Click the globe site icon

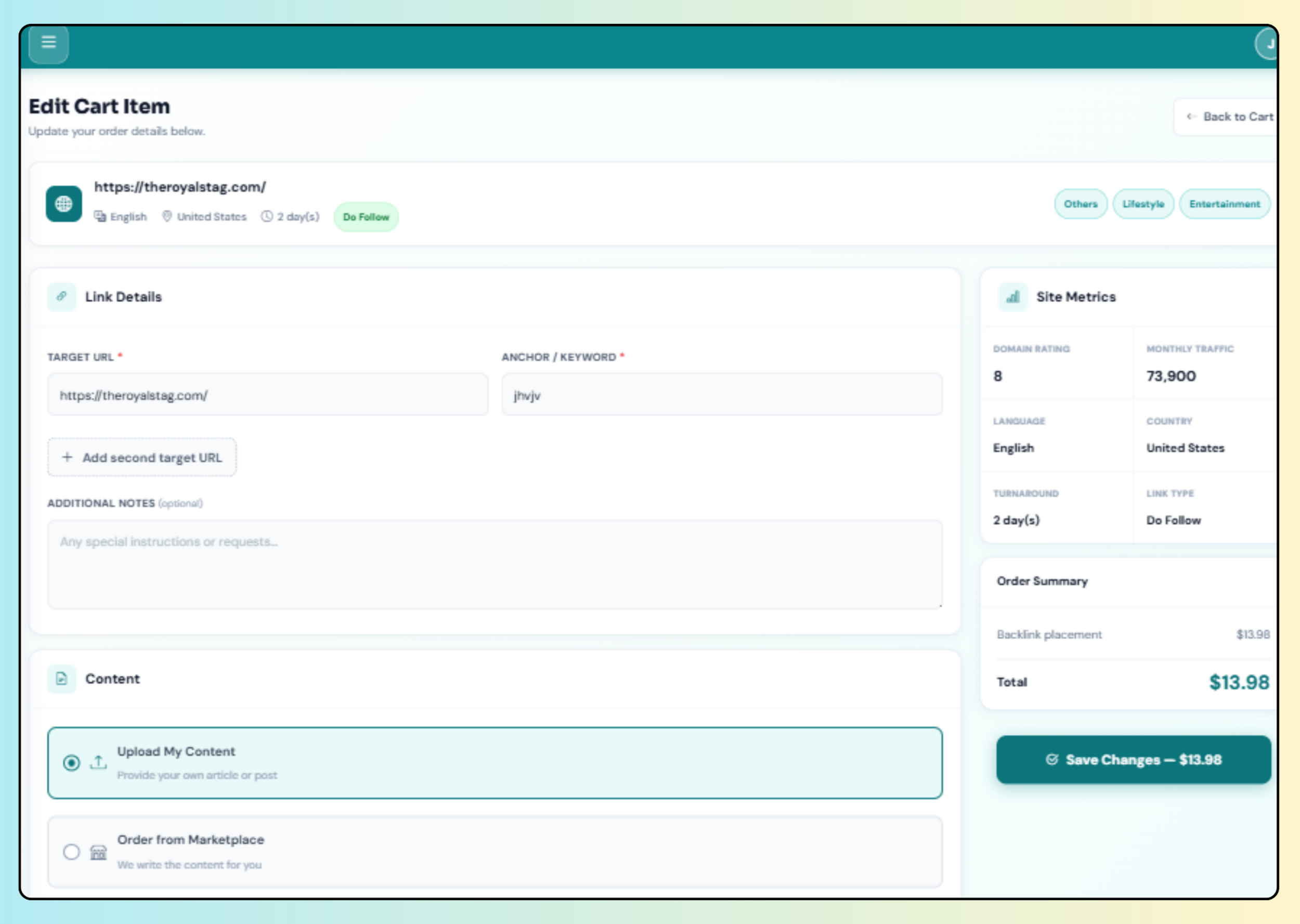pos(64,204)
